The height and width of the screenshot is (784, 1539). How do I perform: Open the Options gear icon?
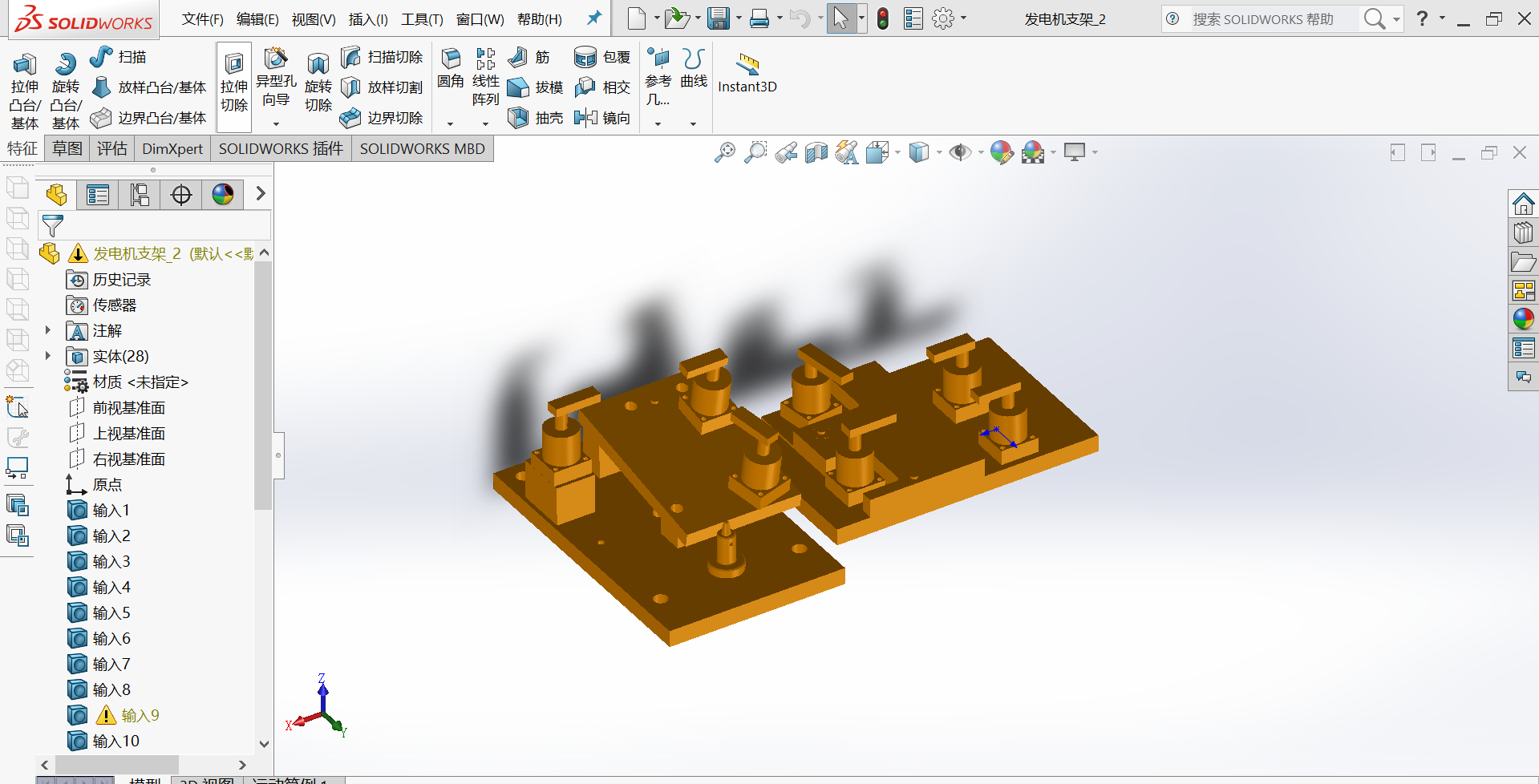[944, 18]
